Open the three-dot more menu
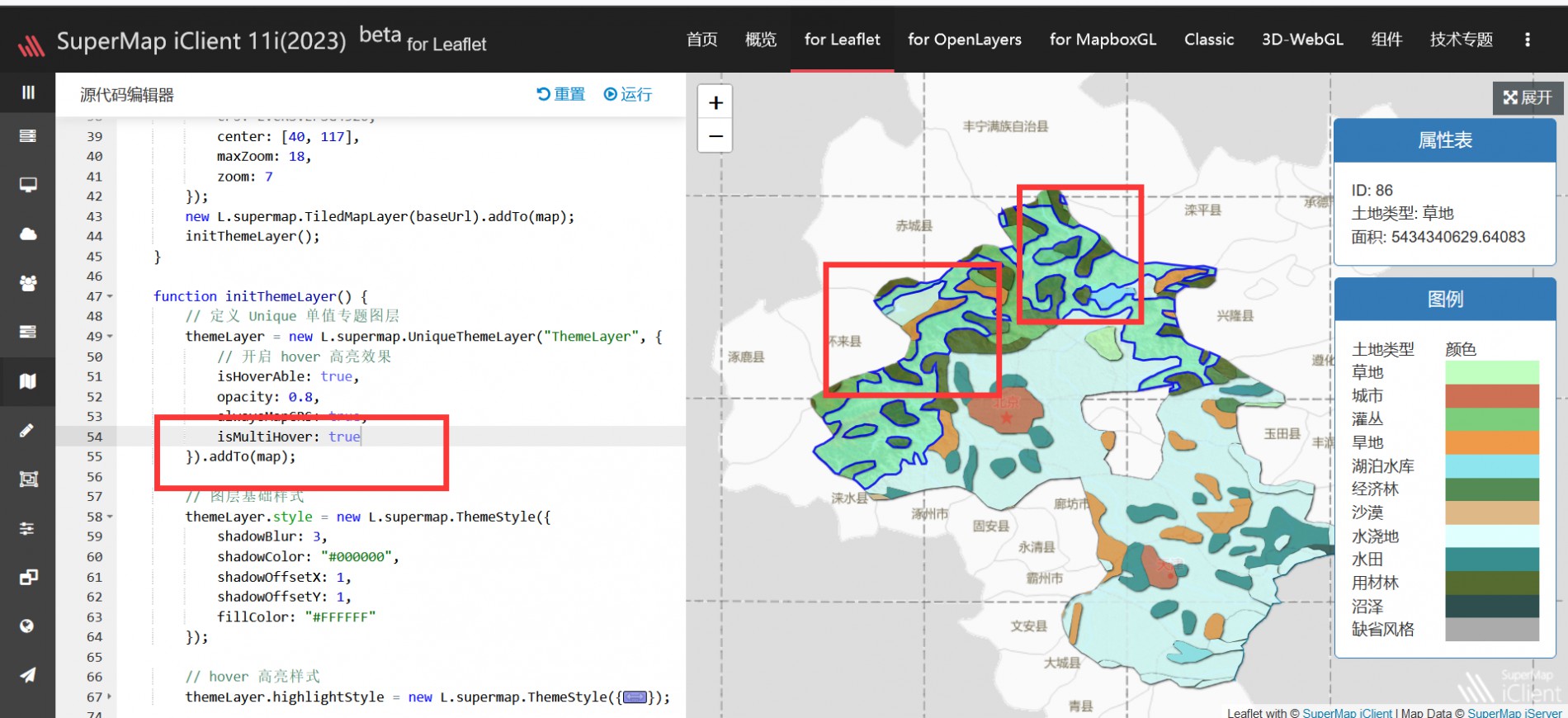This screenshot has height=718, width=1568. click(1528, 39)
